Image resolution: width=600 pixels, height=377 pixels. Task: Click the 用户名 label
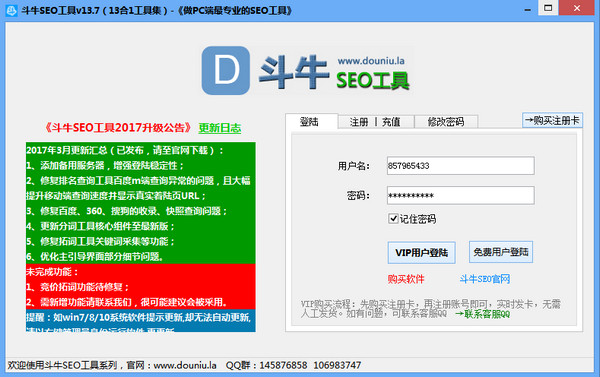[x=354, y=166]
